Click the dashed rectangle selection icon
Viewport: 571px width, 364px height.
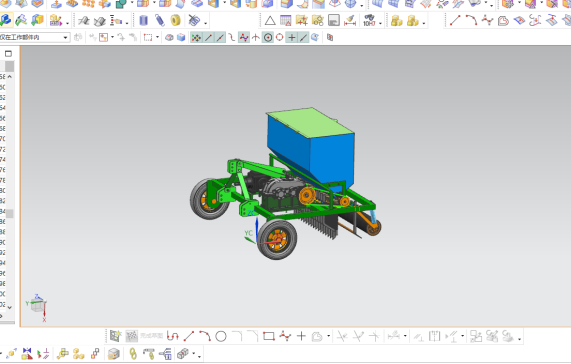point(148,37)
